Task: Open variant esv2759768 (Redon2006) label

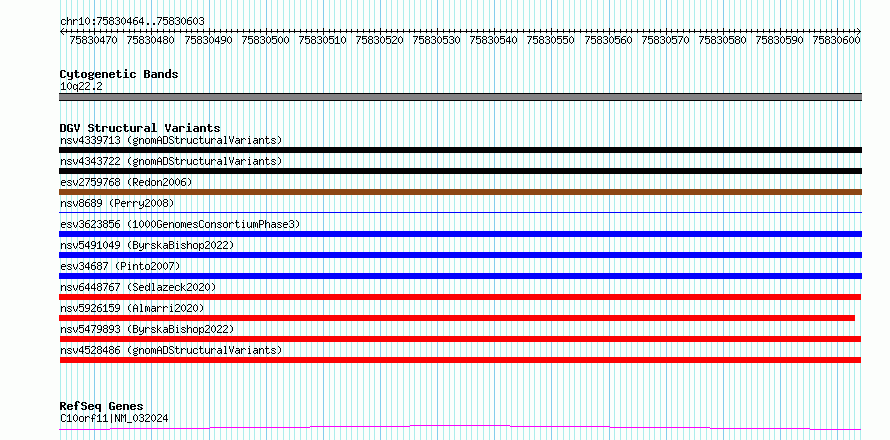Action: click(126, 182)
